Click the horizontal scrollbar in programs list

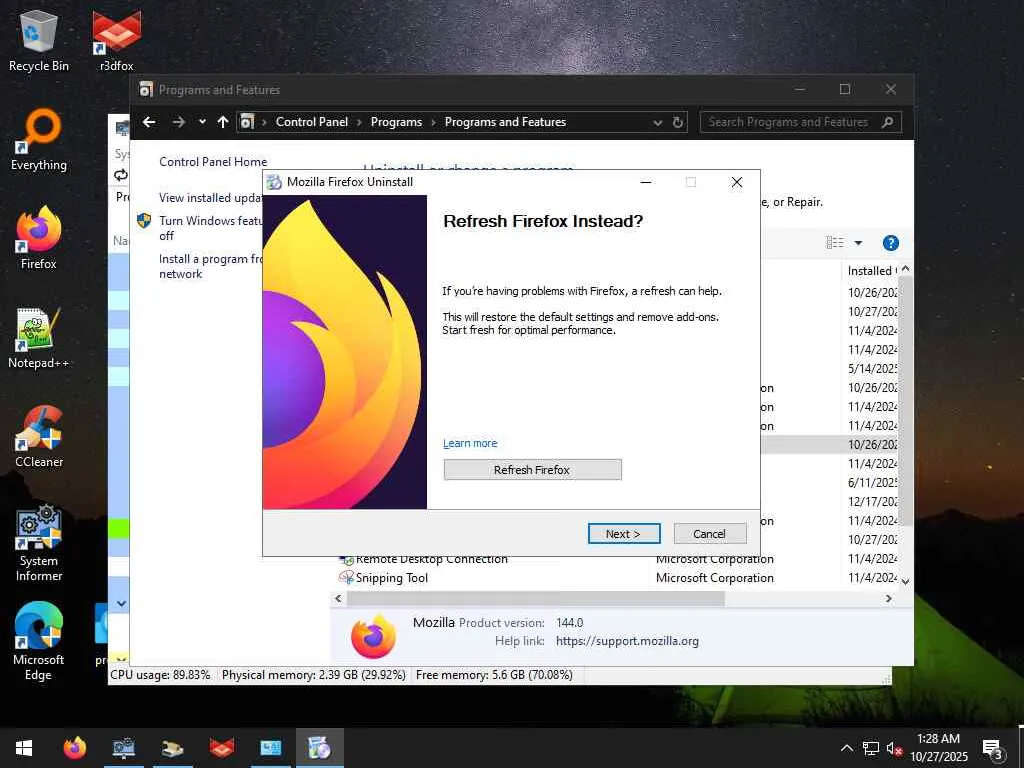coord(536,599)
